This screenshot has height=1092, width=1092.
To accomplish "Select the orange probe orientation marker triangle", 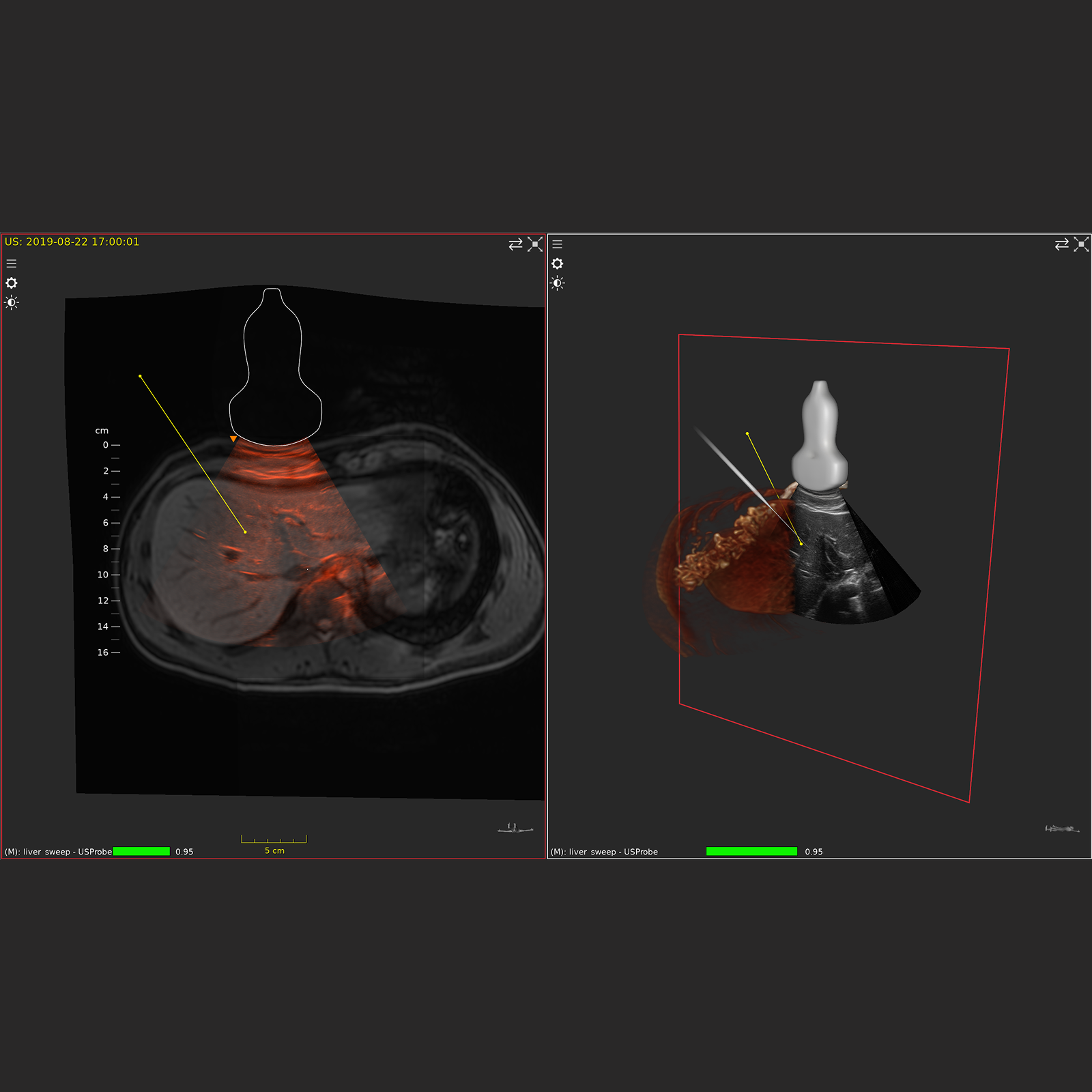I will (x=233, y=439).
